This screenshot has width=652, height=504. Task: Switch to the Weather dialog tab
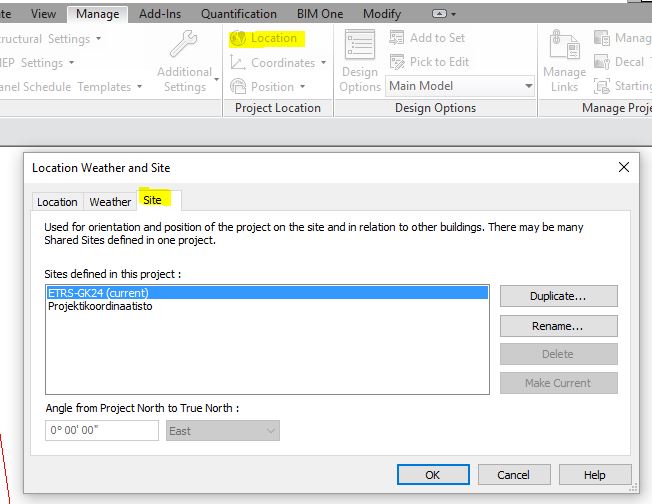click(110, 202)
